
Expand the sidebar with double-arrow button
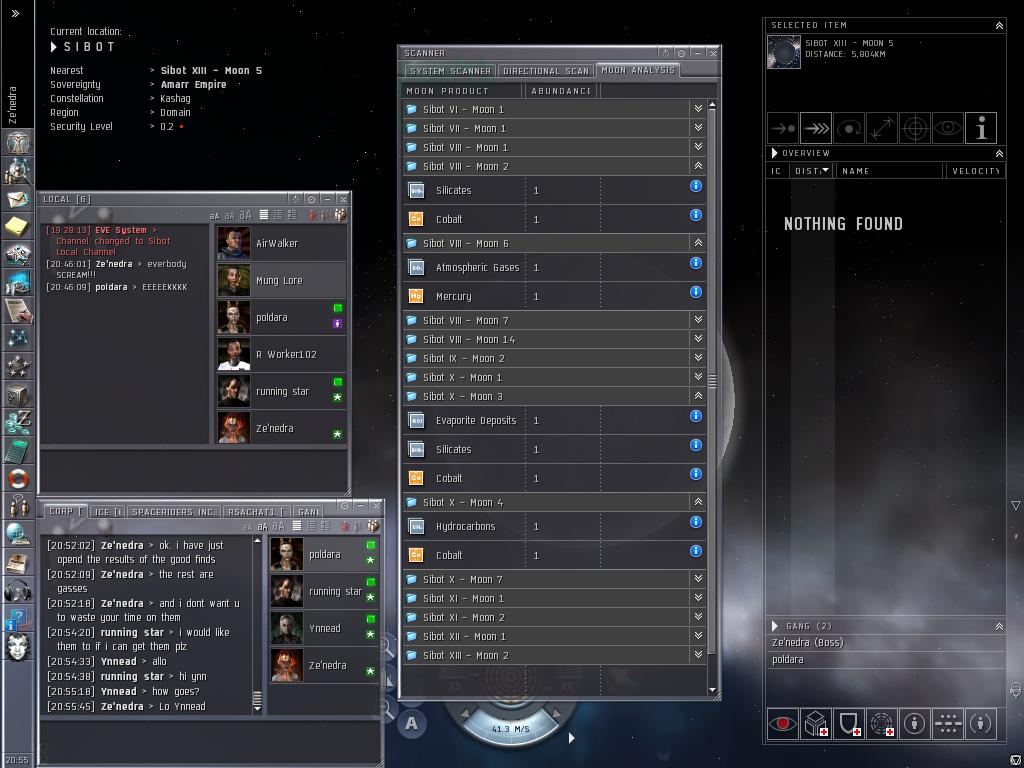point(15,13)
